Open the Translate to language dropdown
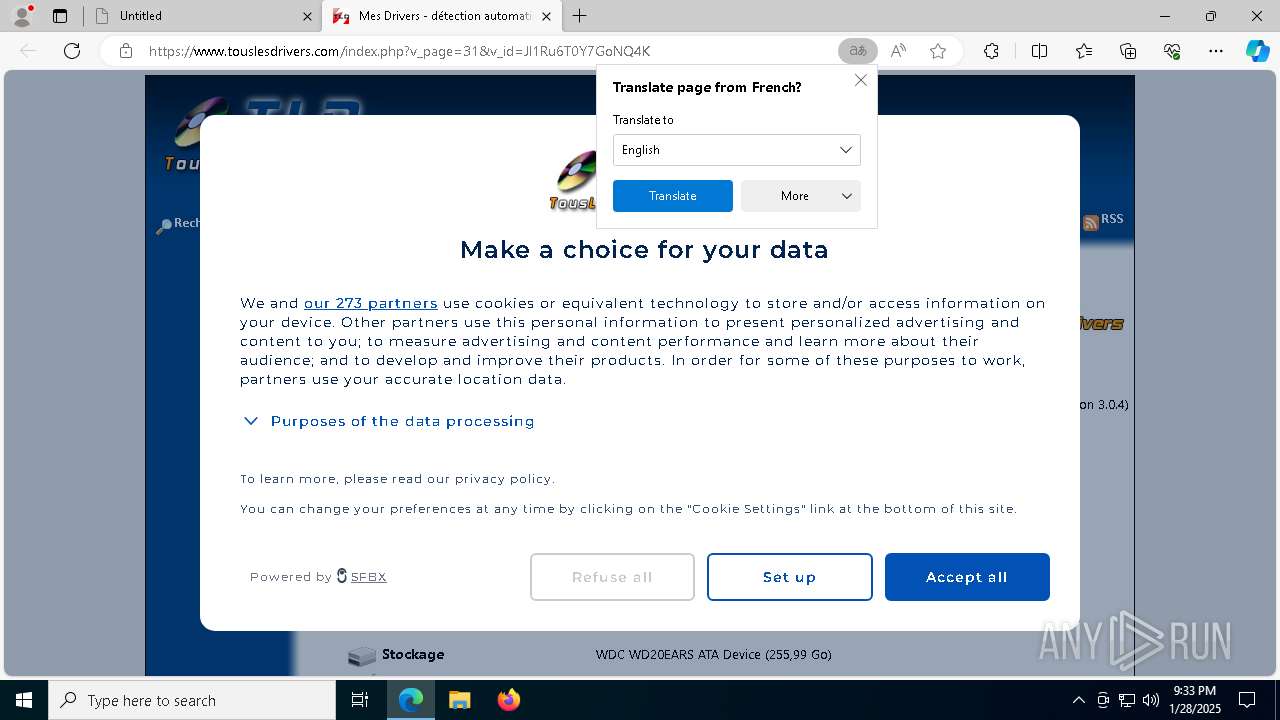 [736, 150]
